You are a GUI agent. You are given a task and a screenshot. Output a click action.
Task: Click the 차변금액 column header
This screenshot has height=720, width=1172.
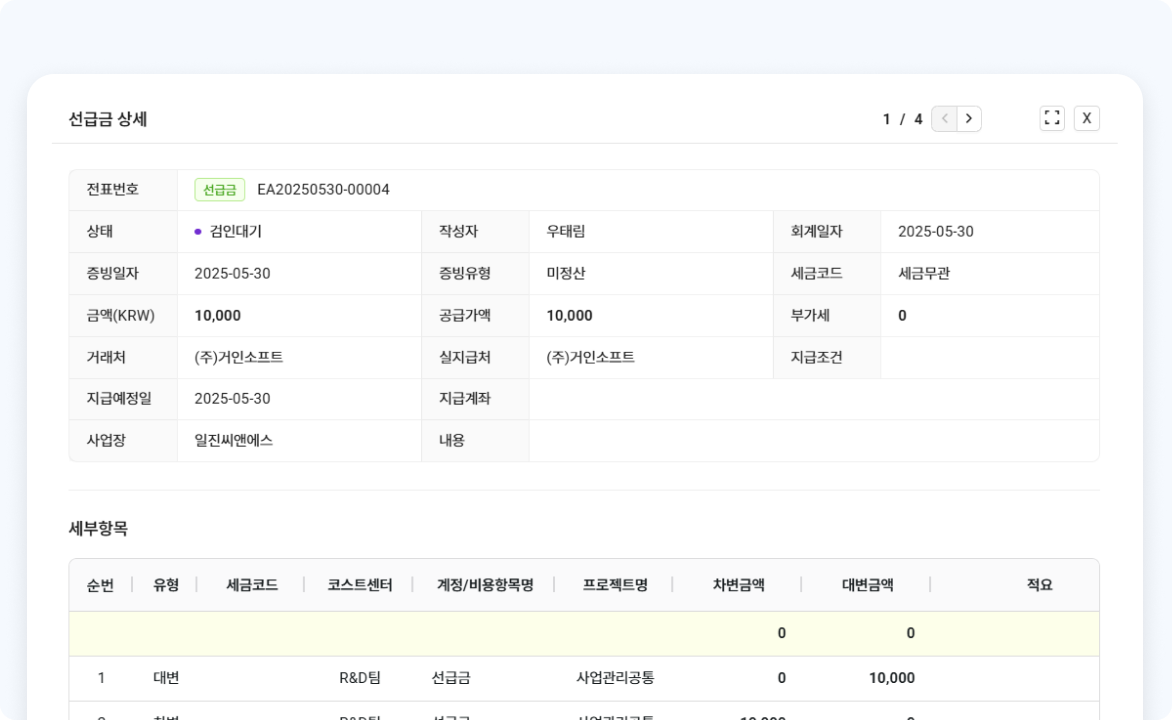coord(738,585)
